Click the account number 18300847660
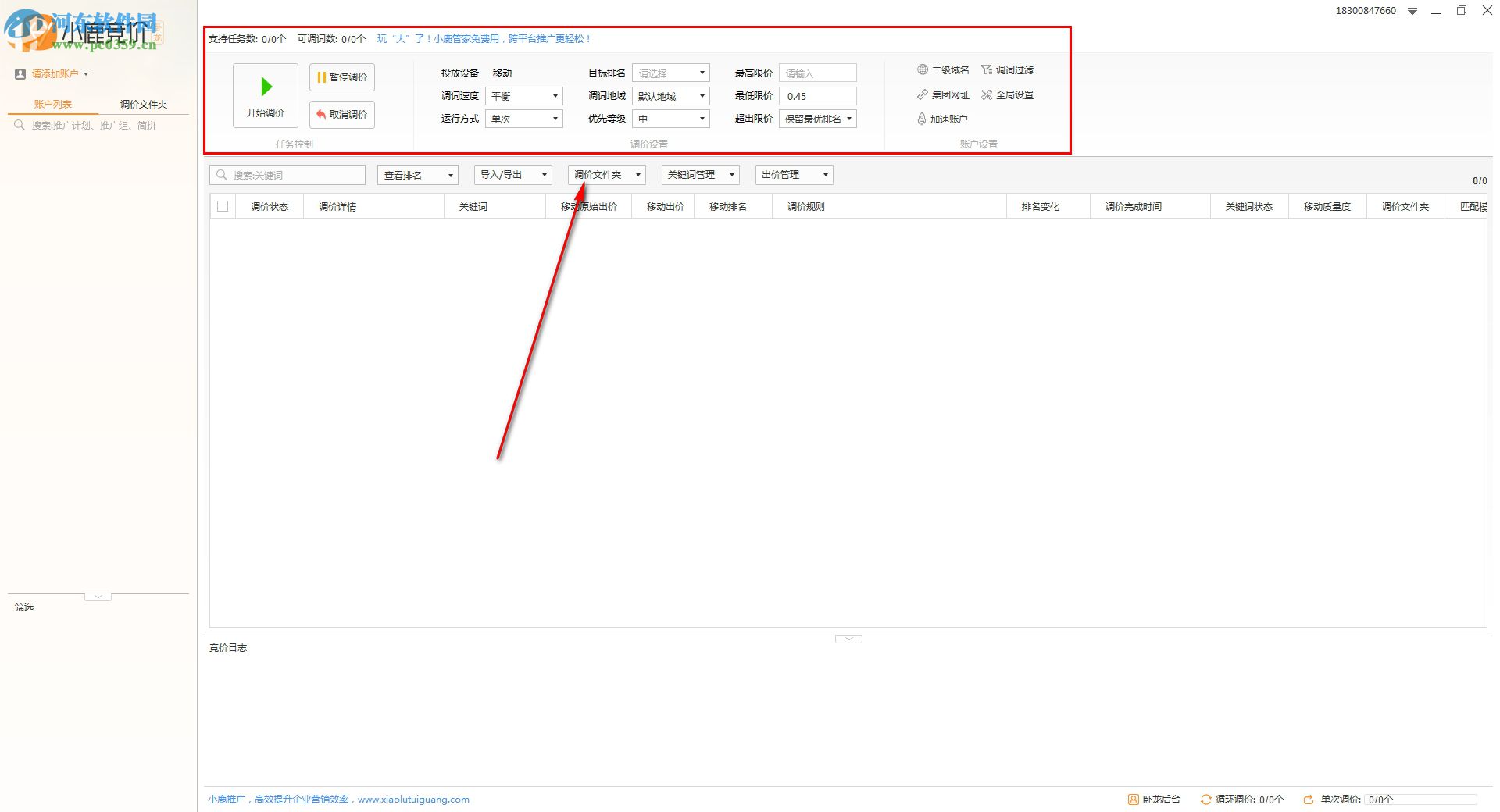The image size is (1500, 812). pyautogui.click(x=1366, y=11)
